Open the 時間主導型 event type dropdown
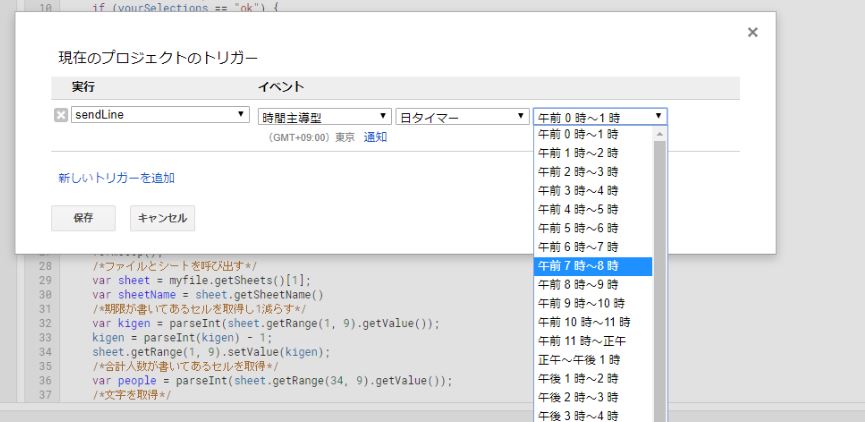Image resolution: width=865 pixels, height=422 pixels. [x=323, y=117]
